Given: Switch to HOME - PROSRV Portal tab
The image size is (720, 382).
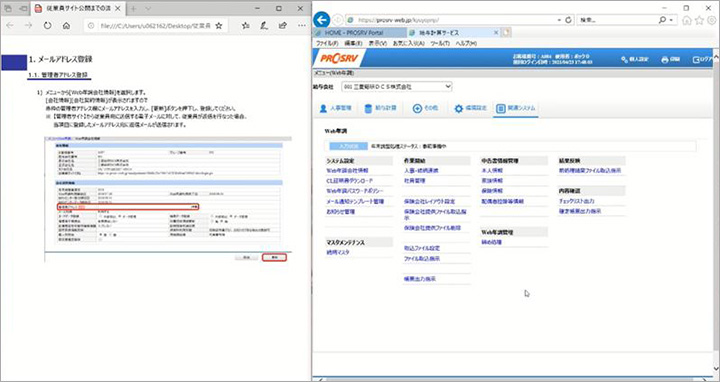Looking at the screenshot, I should (x=360, y=33).
